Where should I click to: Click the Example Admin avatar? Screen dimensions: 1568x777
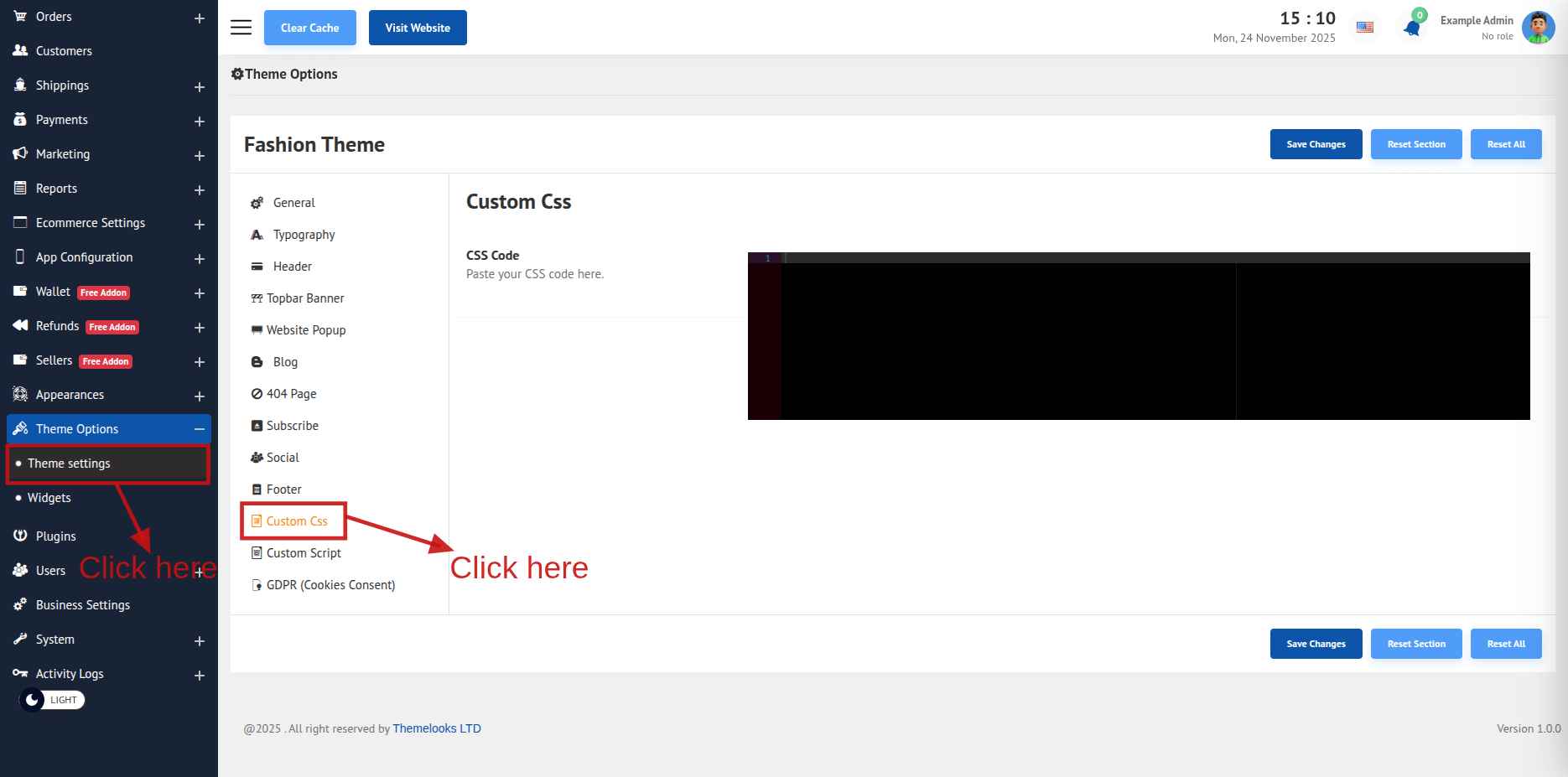pyautogui.click(x=1538, y=28)
